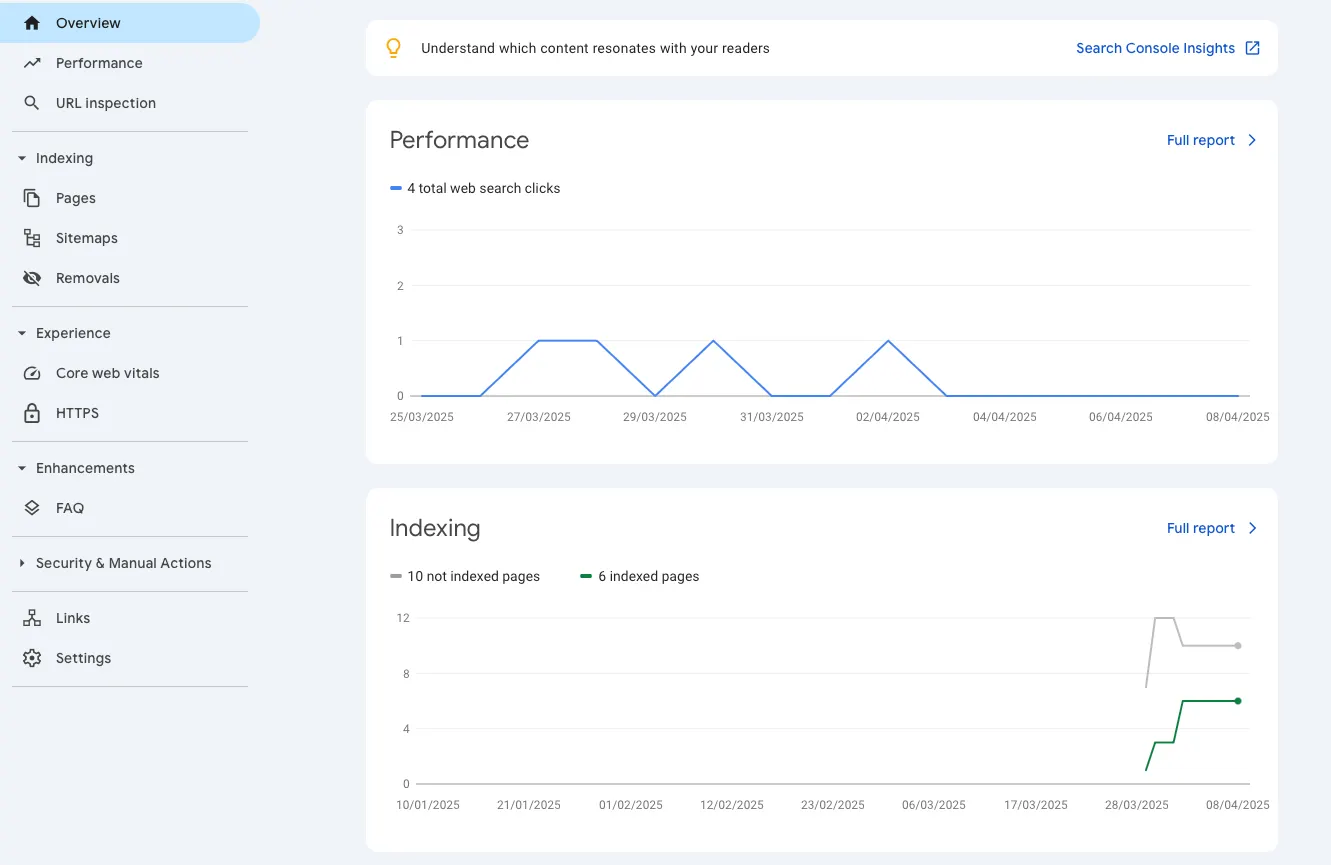Select the HTTPS padlock icon

click(29, 412)
